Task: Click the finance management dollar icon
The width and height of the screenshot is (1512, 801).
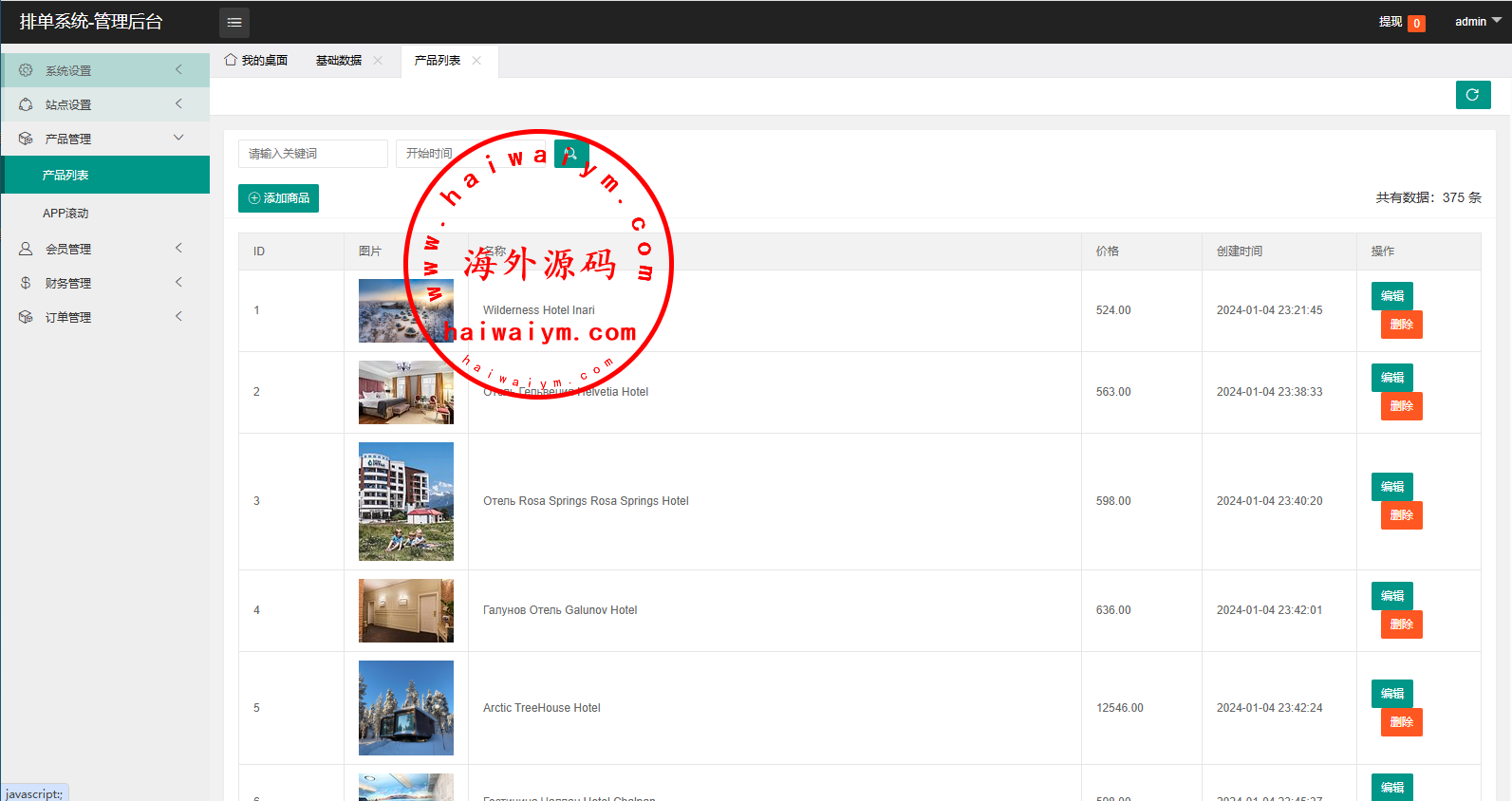Action: point(26,283)
